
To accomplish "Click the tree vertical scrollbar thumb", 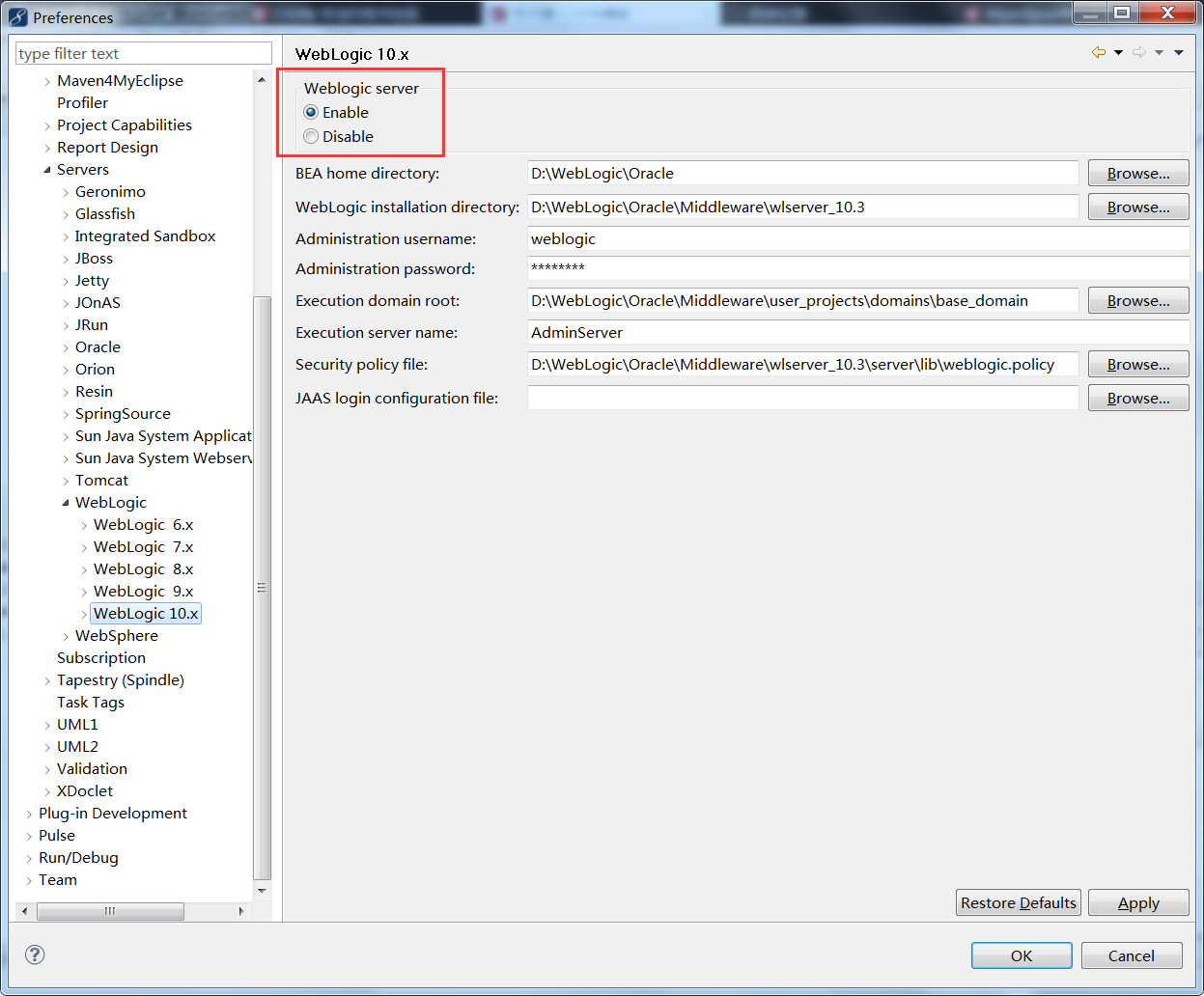I will 262,588.
